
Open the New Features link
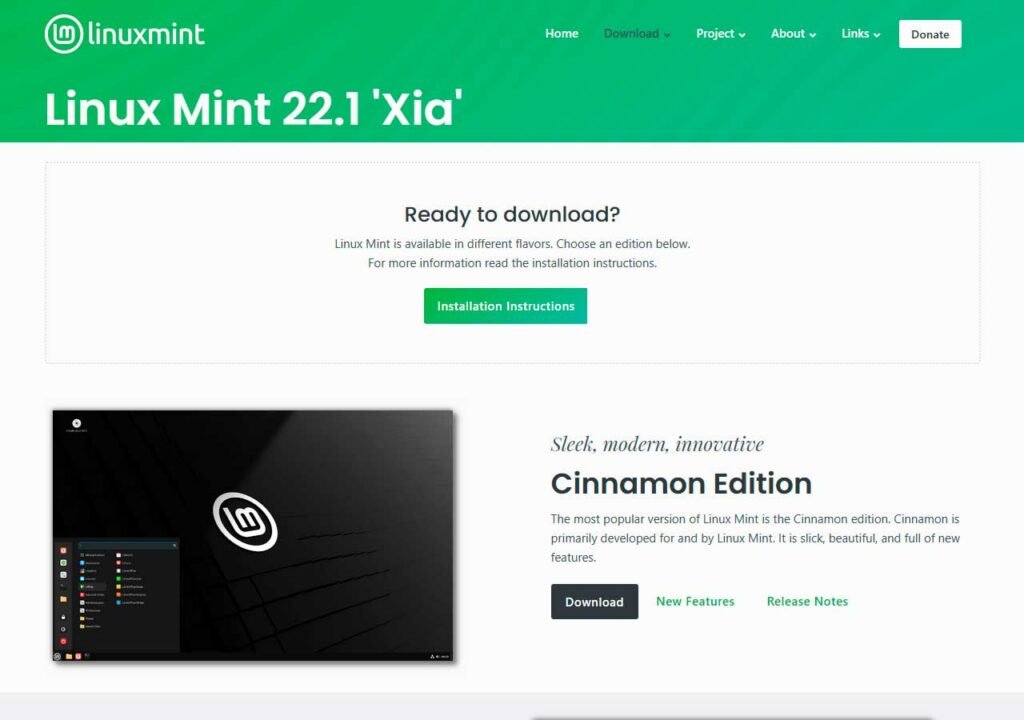click(695, 601)
